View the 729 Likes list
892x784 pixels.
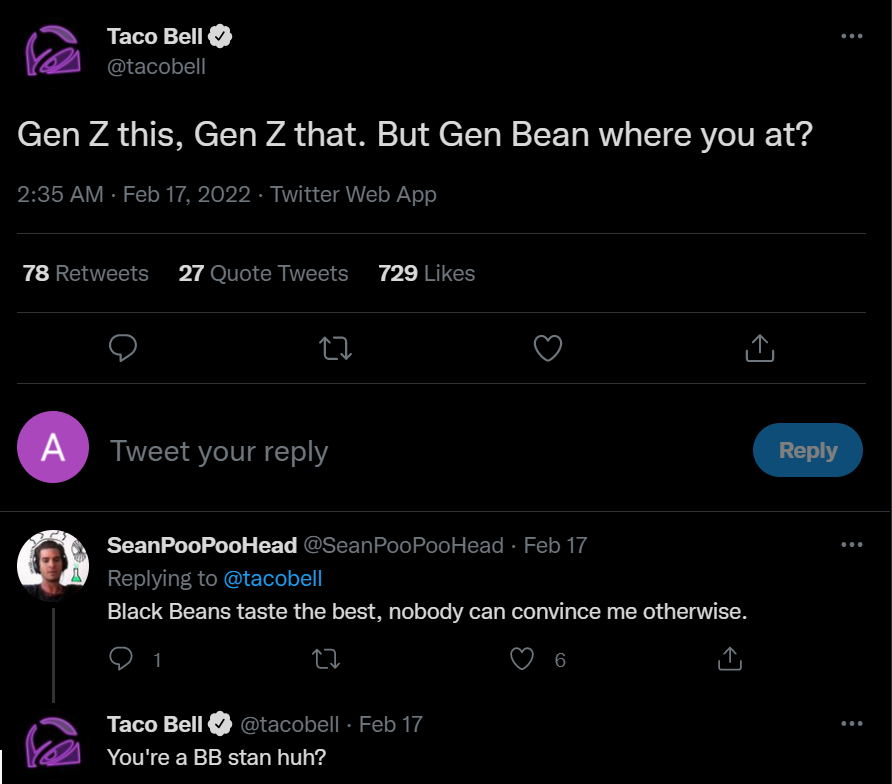coord(427,273)
